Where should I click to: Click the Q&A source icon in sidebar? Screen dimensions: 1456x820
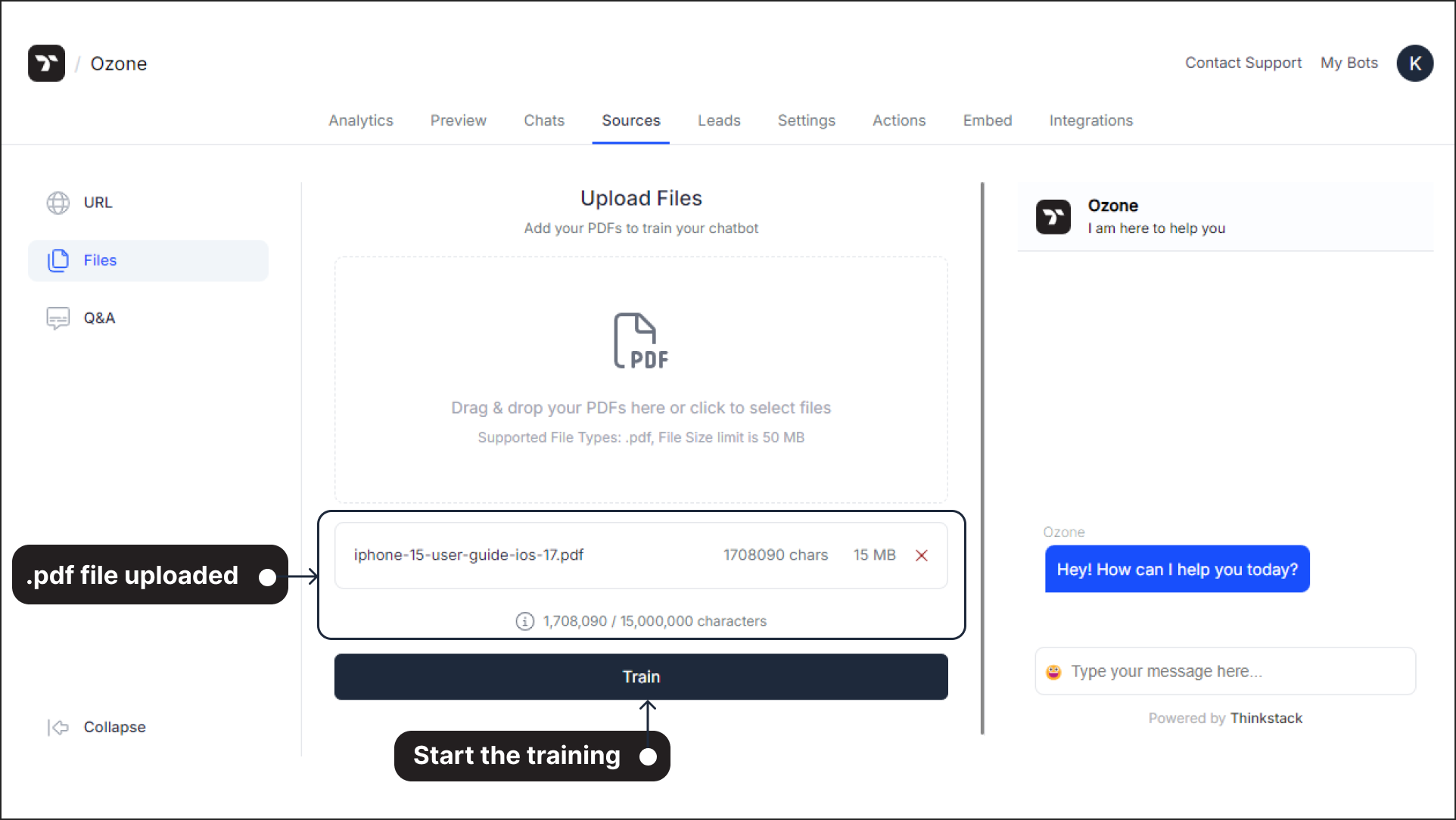tap(55, 317)
